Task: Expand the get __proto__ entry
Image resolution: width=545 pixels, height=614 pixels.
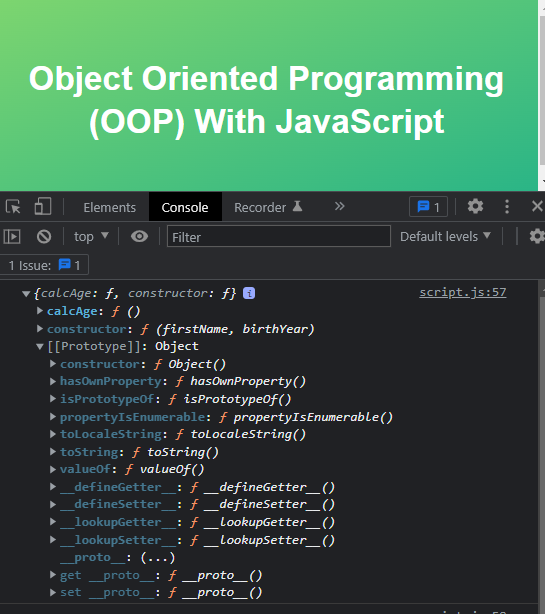Action: 52,574
